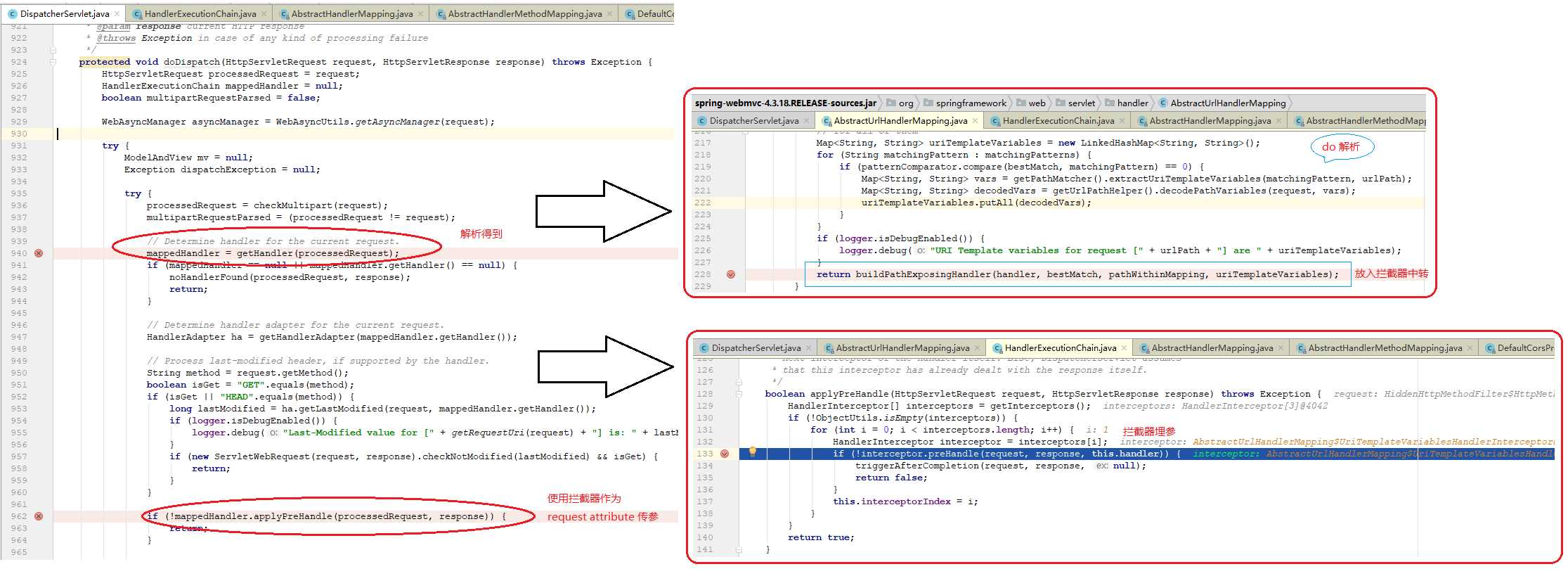Click 'getHandler(processedRequest)' call on line 940

[x=315, y=253]
